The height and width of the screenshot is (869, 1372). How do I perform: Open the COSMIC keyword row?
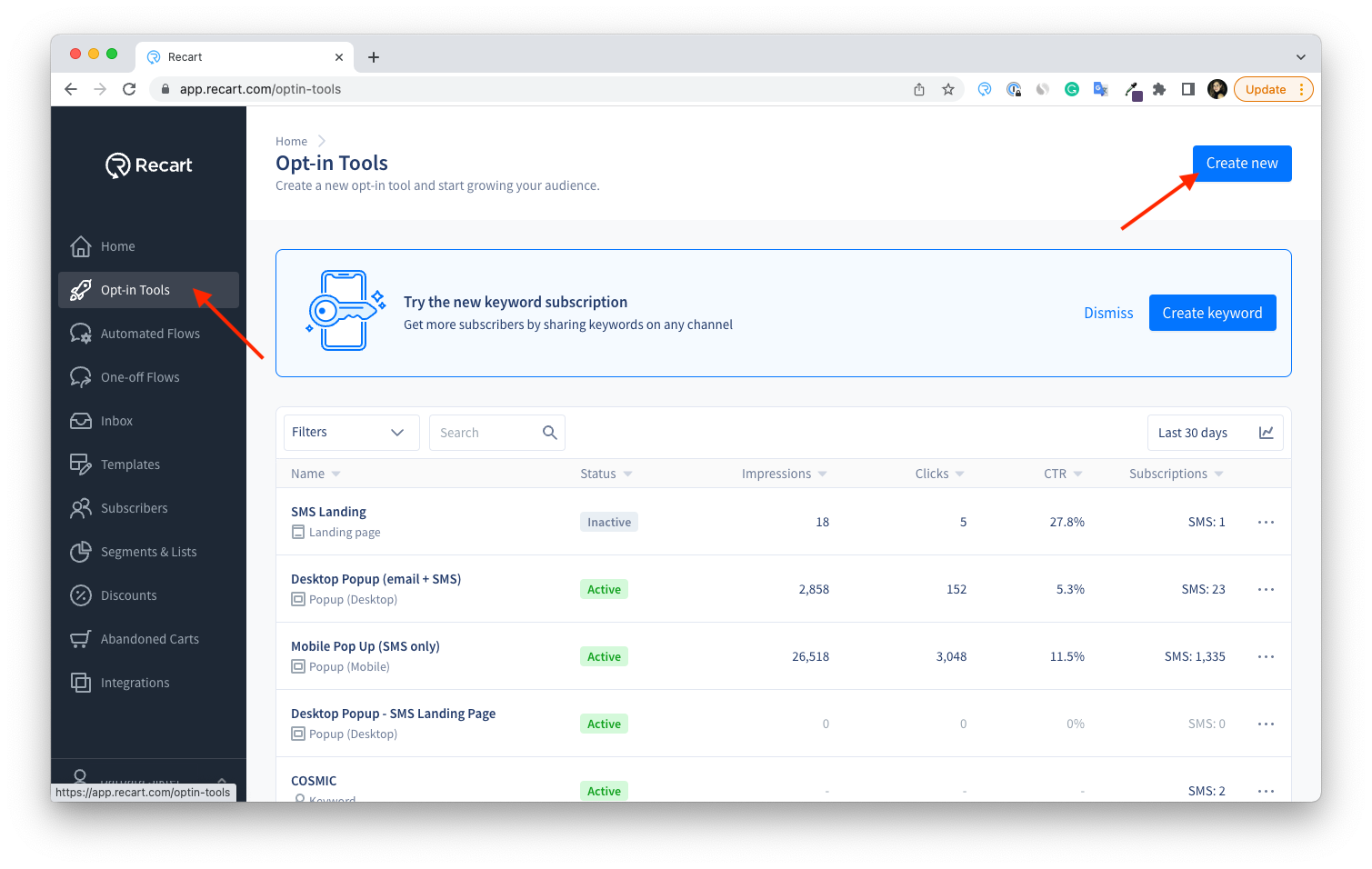[x=314, y=781]
